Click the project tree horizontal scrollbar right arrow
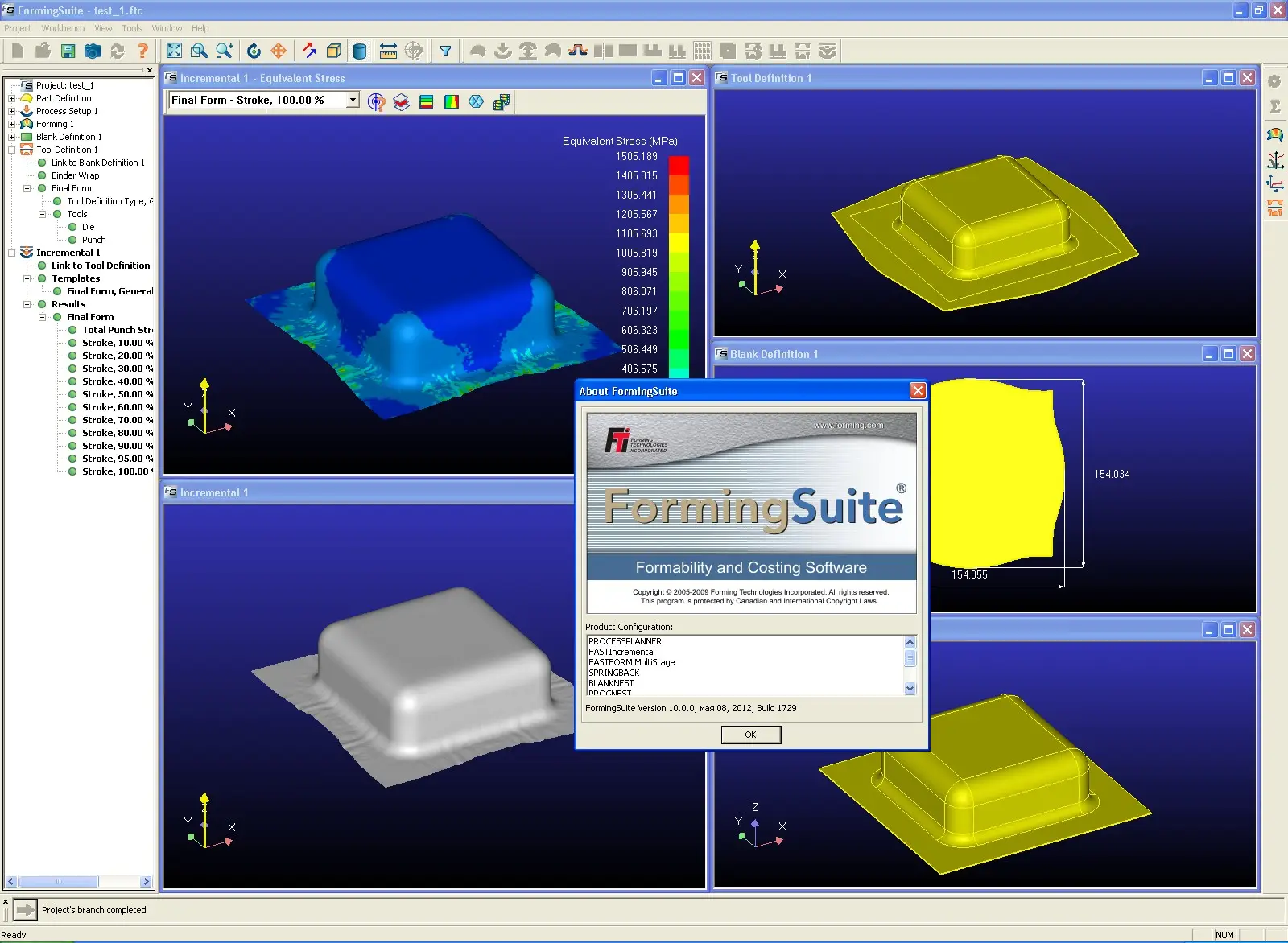The image size is (1288, 943). (146, 882)
